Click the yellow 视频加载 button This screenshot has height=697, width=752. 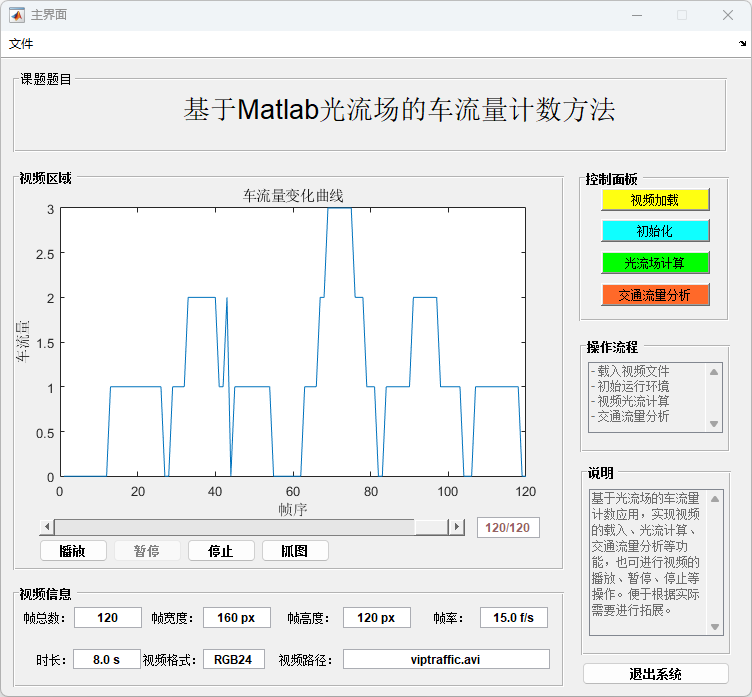coord(655,200)
